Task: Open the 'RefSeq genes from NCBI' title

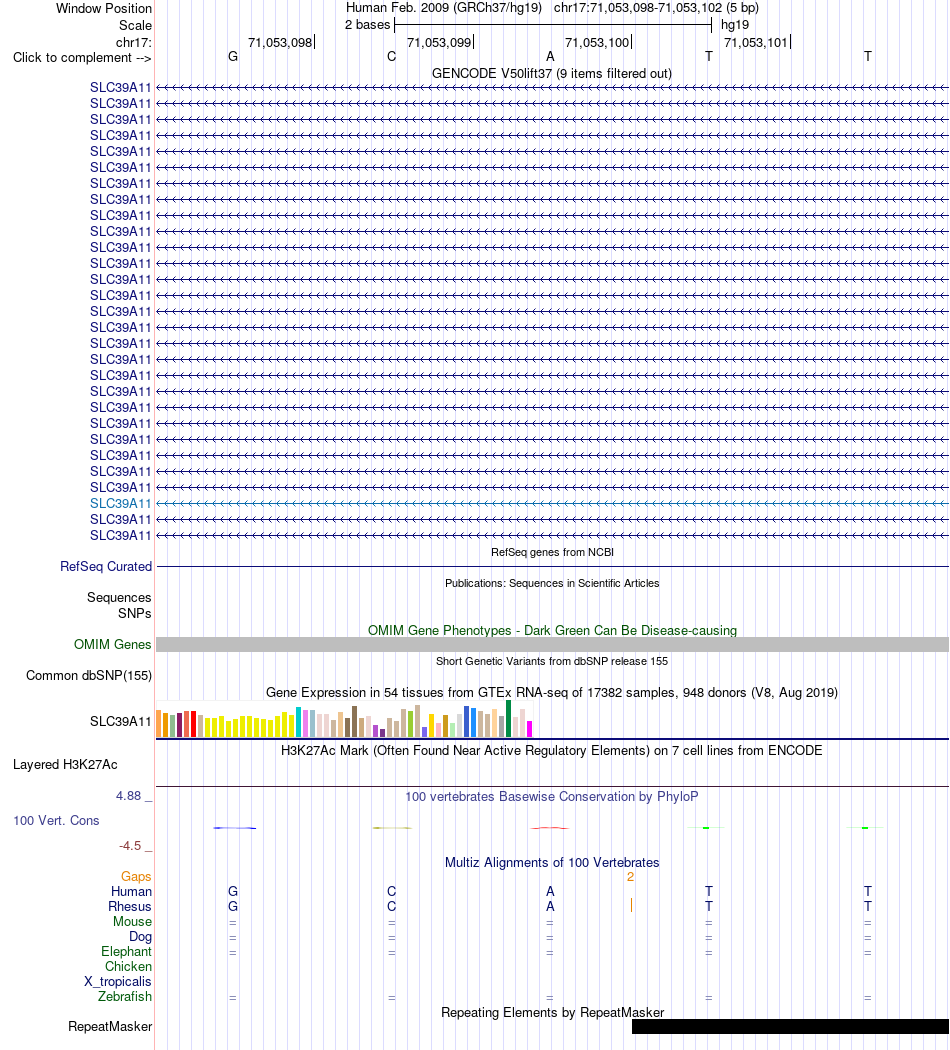Action: [x=552, y=552]
